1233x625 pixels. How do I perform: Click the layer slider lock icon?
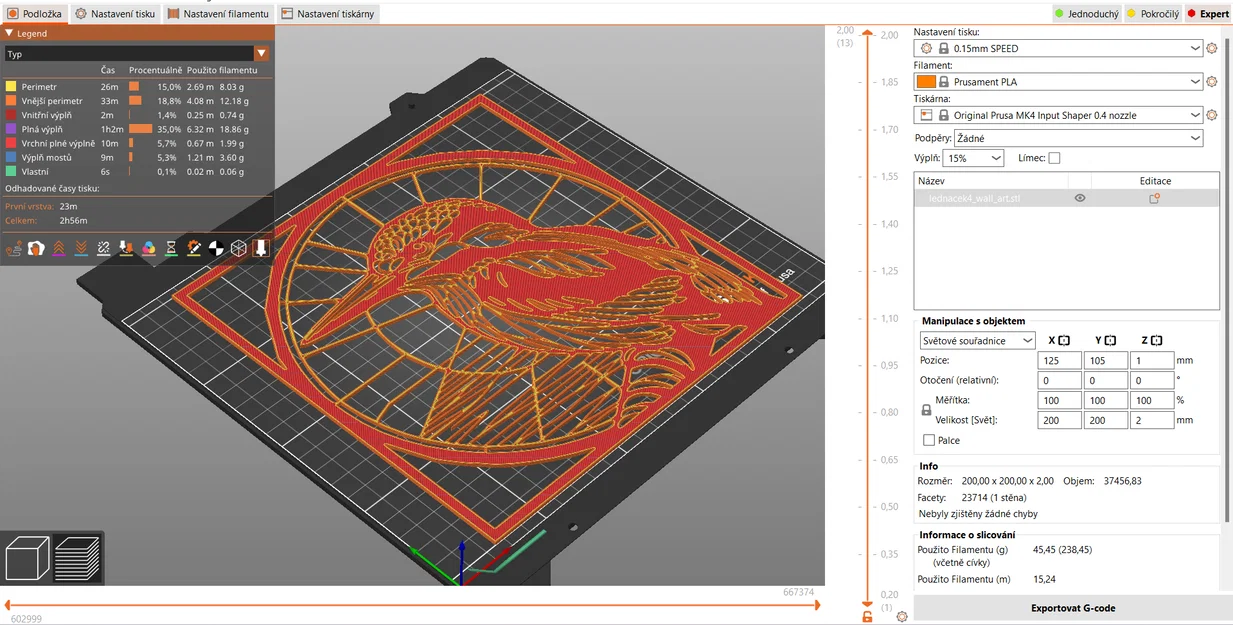[867, 617]
